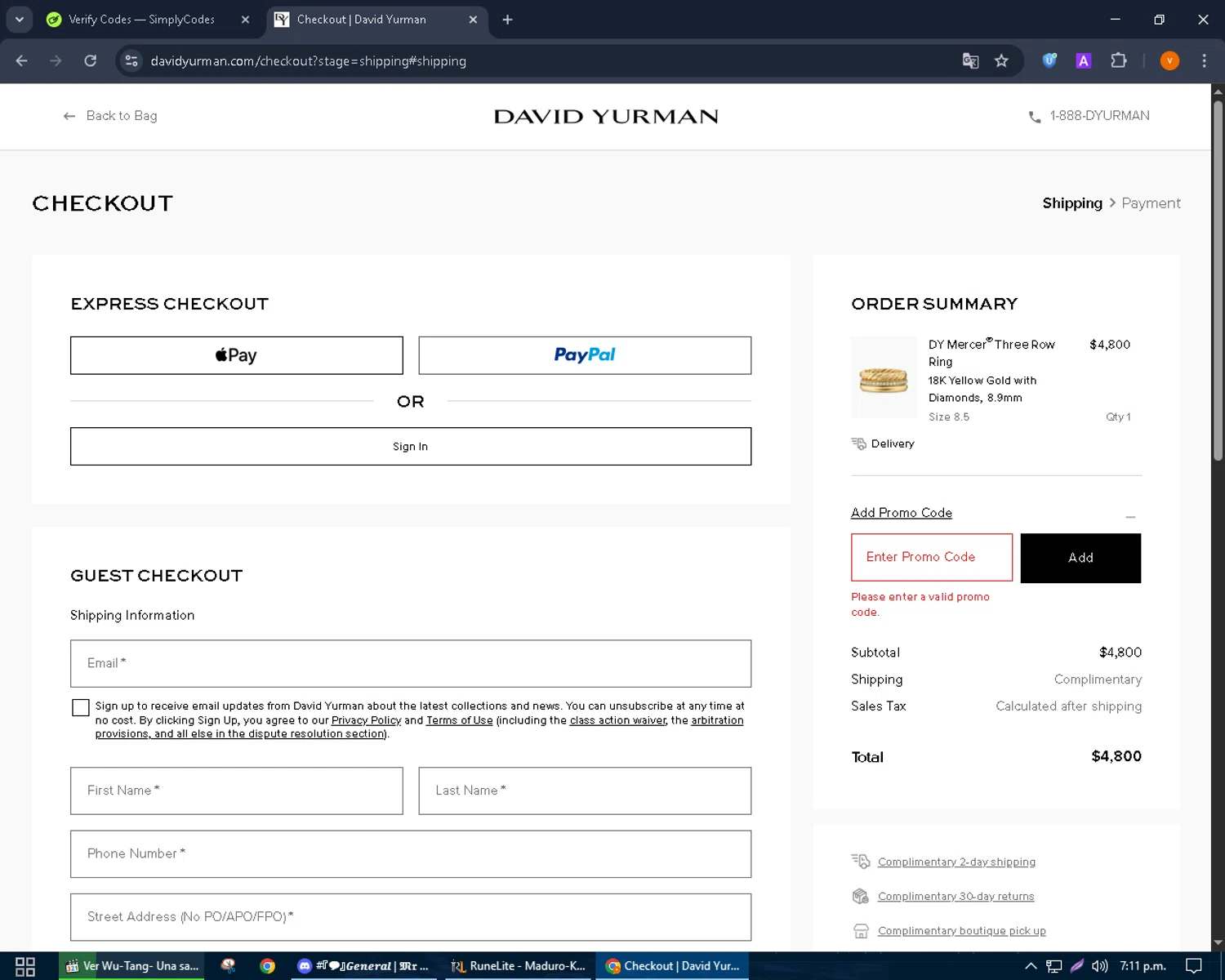Go back using browser back arrow
Viewport: 1225px width, 980px height.
pyautogui.click(x=22, y=61)
